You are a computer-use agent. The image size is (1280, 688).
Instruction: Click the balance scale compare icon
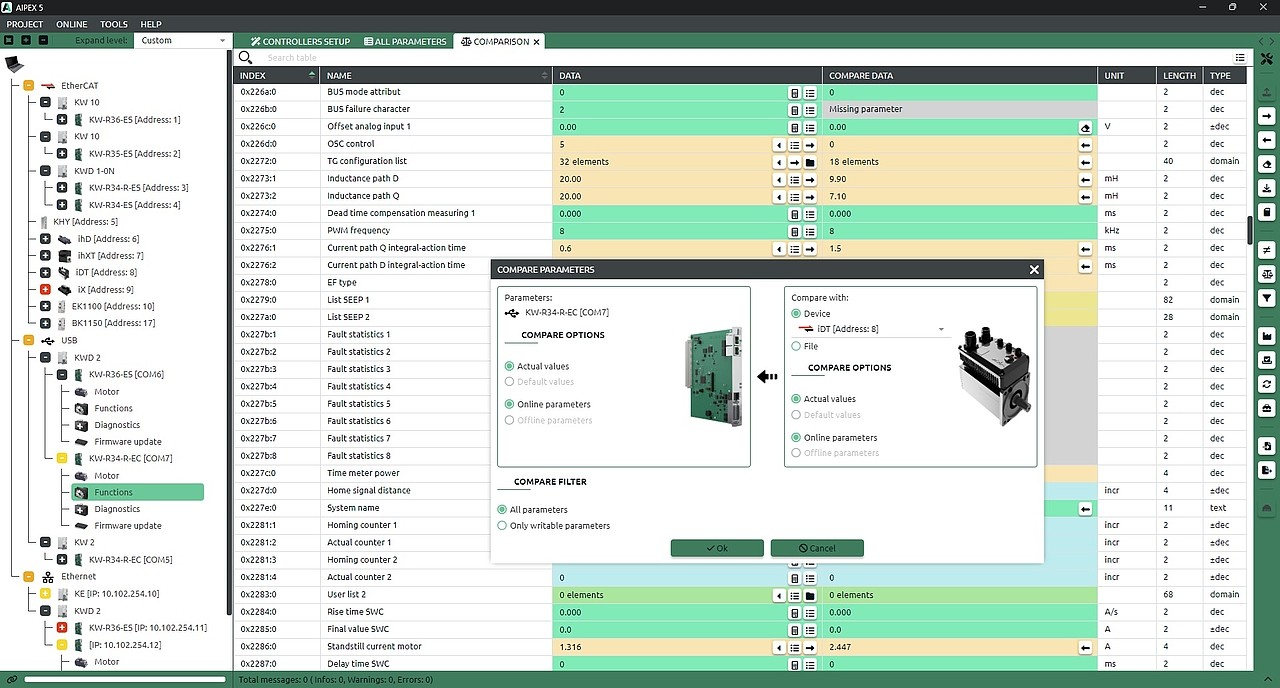click(x=1267, y=273)
